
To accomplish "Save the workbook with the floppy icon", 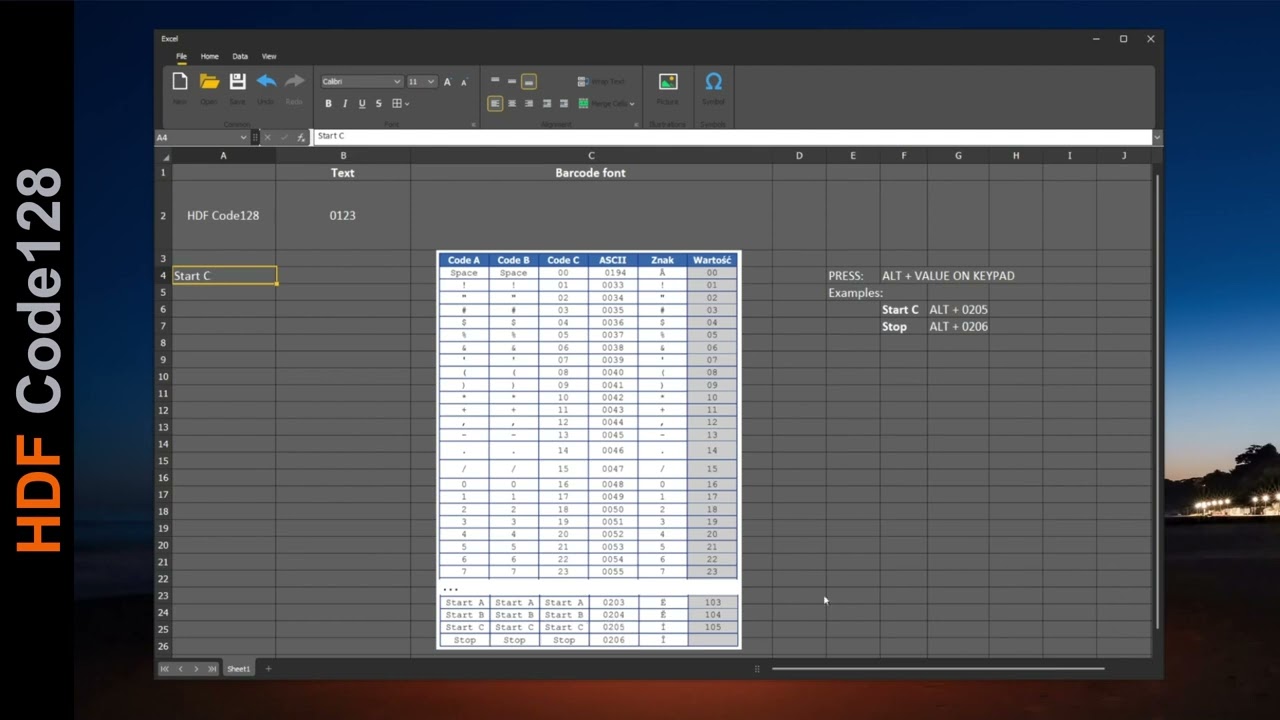I will coord(237,82).
